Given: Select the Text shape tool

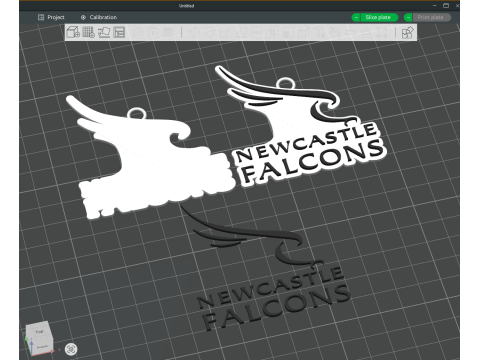Looking at the screenshot, I should point(320,32).
